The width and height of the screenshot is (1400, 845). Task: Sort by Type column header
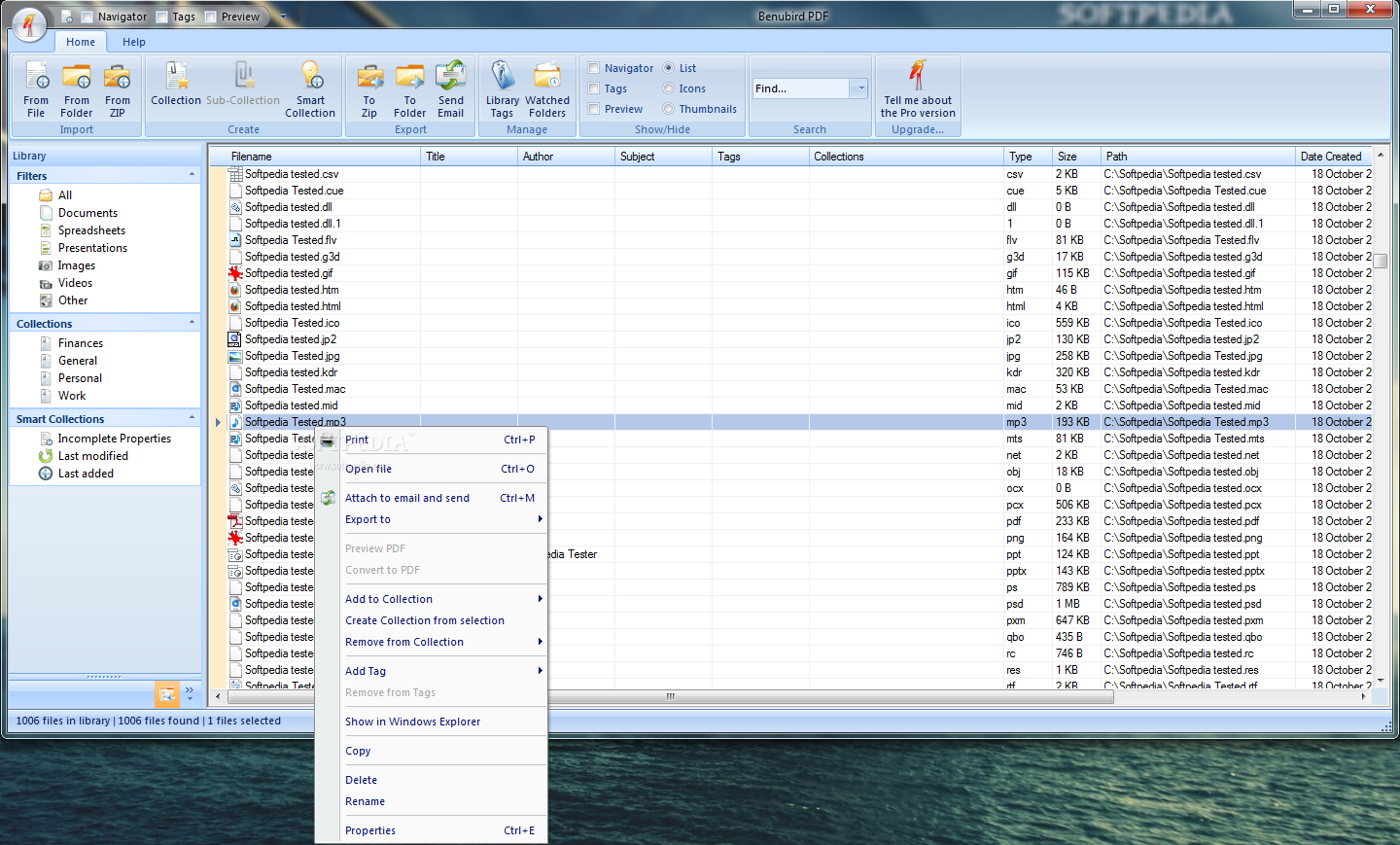1028,157
